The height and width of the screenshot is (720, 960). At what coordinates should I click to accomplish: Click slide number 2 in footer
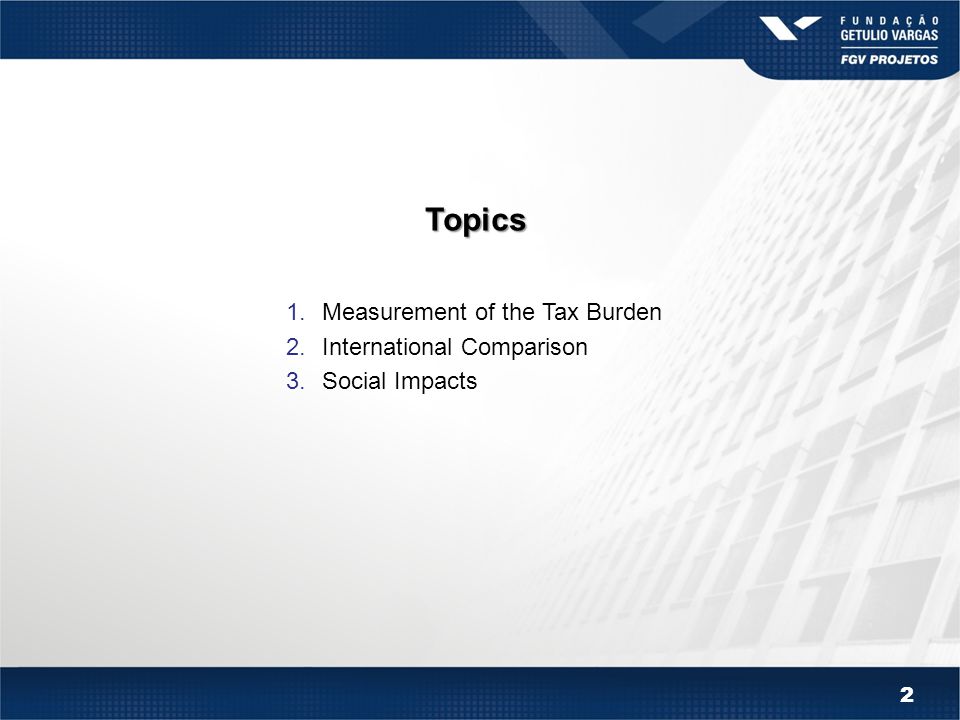907,694
